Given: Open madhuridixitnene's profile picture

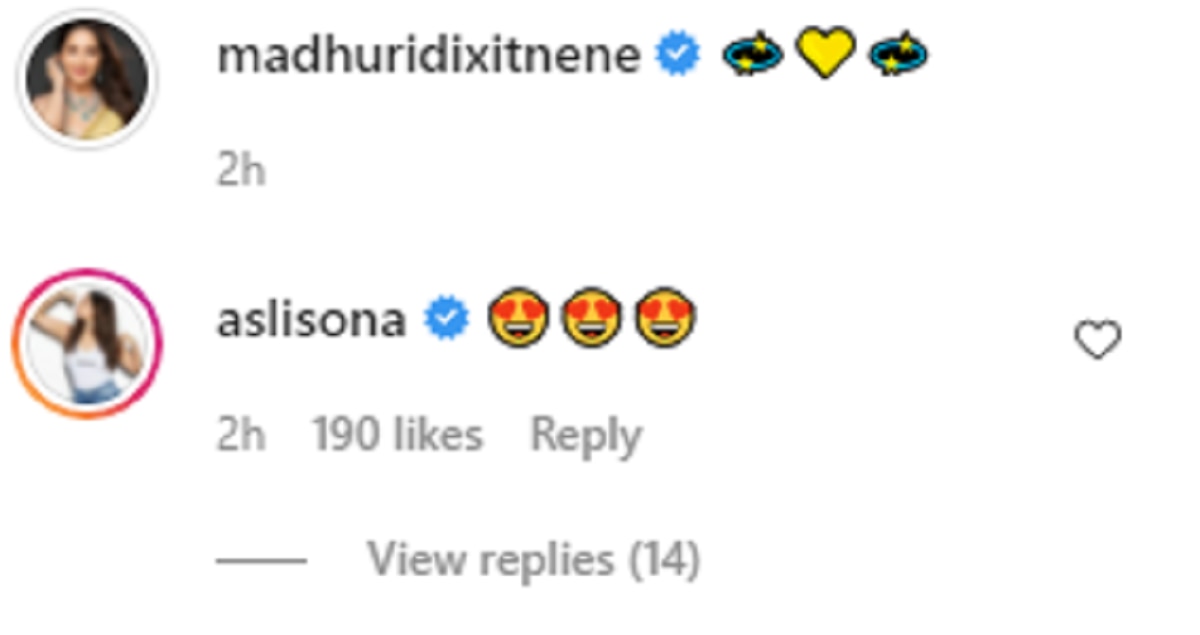Looking at the screenshot, I should [86, 80].
